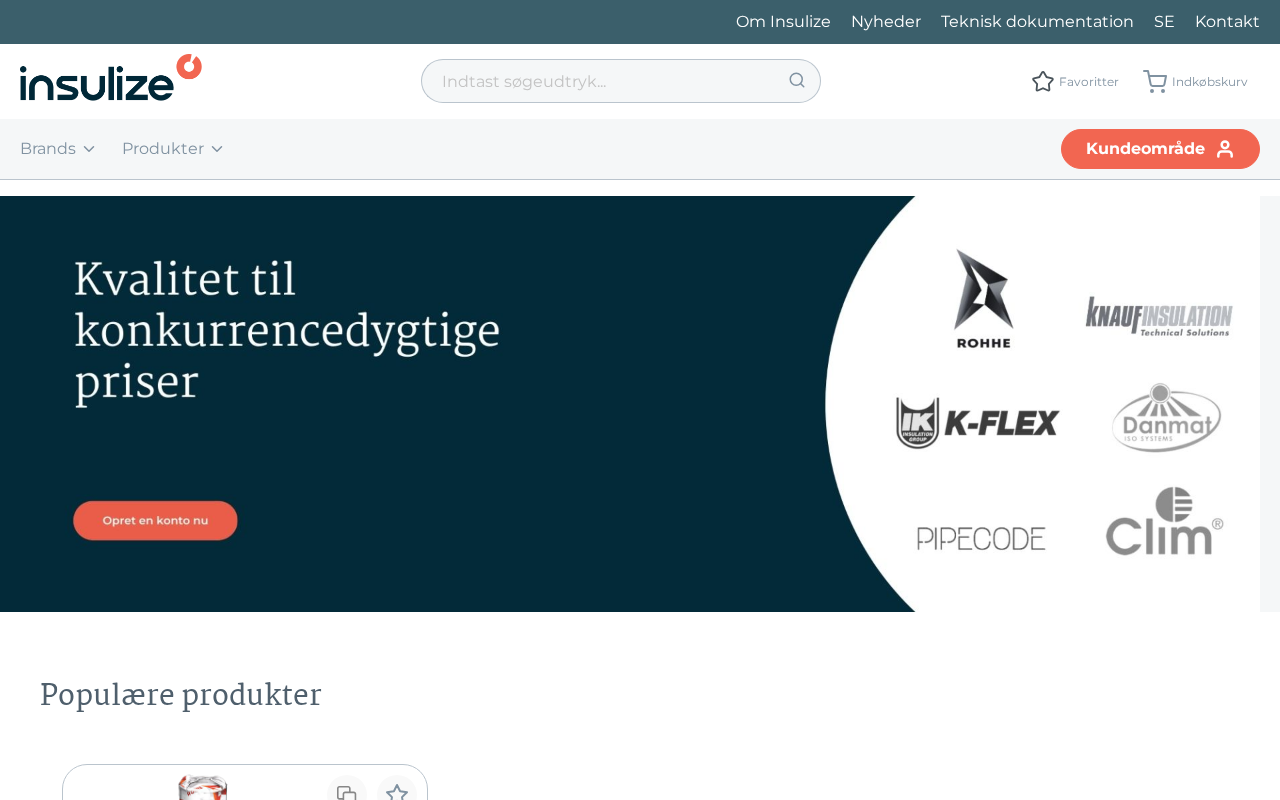1280x800 pixels.
Task: Click the ROHHE brand logo
Action: click(984, 298)
